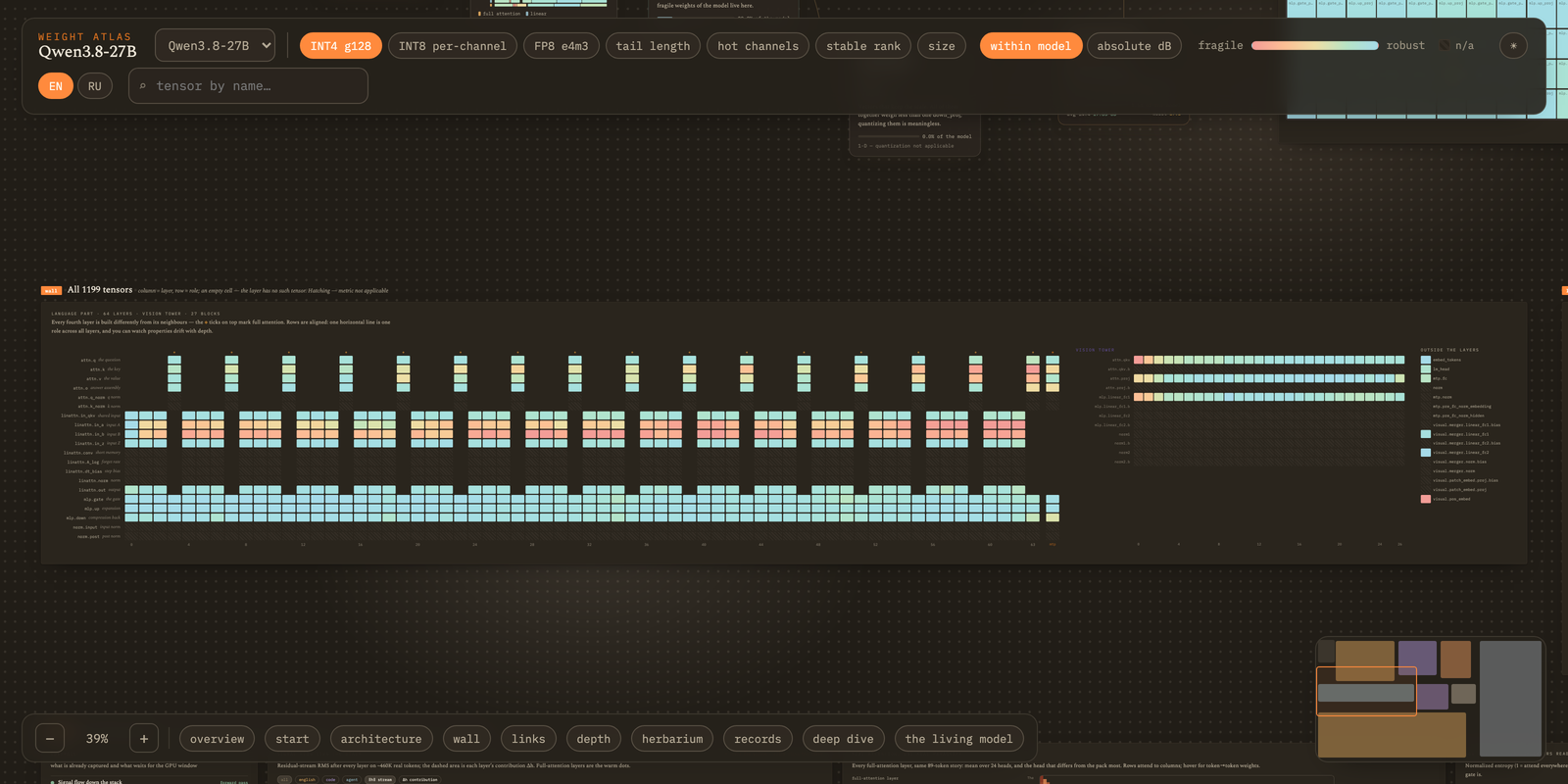Select the visual.merger.linear_fc2 tensor tile
1568x784 pixels.
(1426, 453)
